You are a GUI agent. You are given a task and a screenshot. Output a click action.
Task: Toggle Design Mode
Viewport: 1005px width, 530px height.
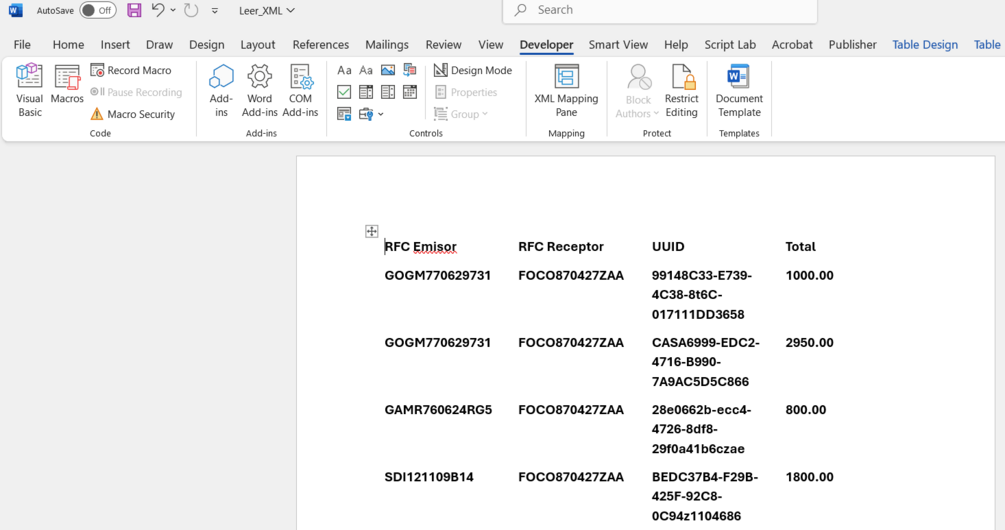coord(473,70)
